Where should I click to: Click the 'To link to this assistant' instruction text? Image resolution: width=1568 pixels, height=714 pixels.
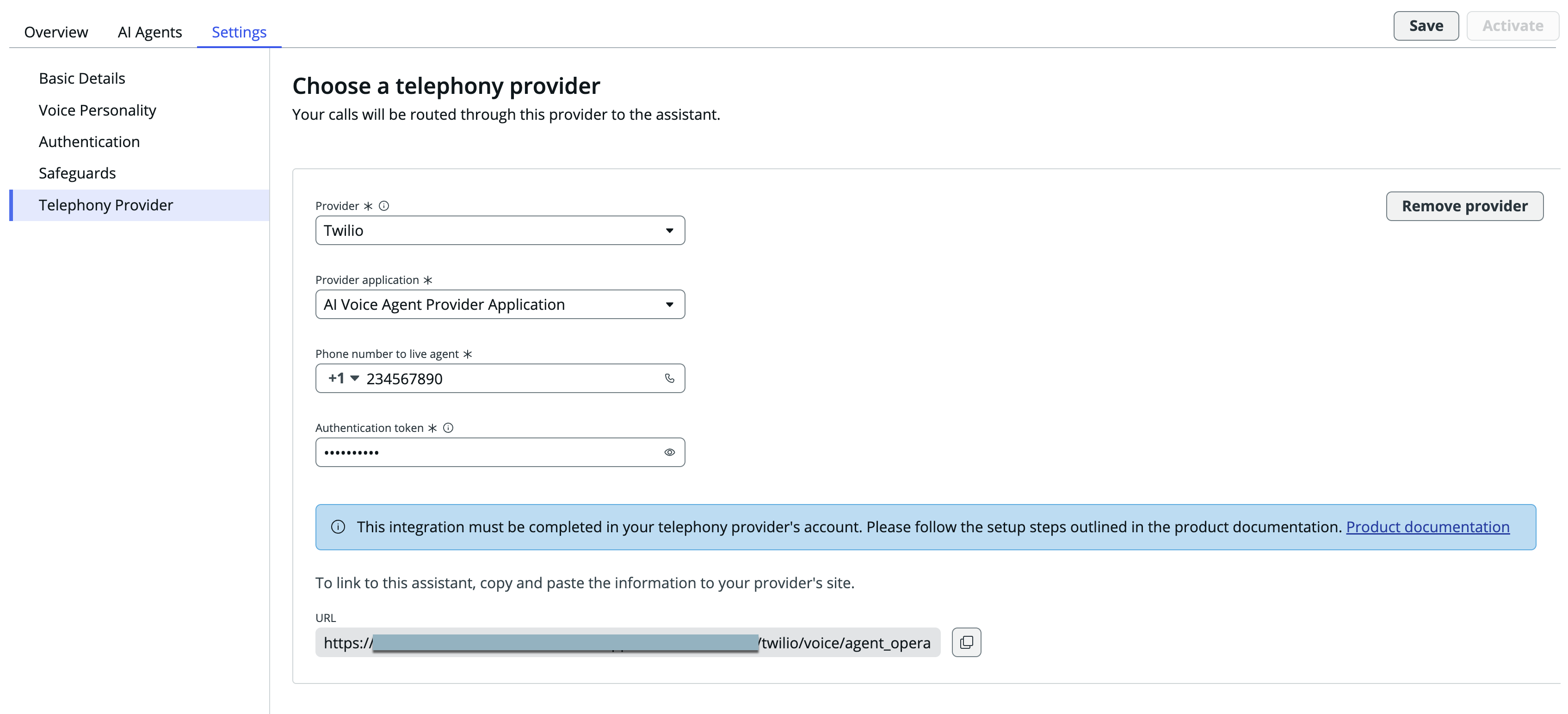coord(584,583)
